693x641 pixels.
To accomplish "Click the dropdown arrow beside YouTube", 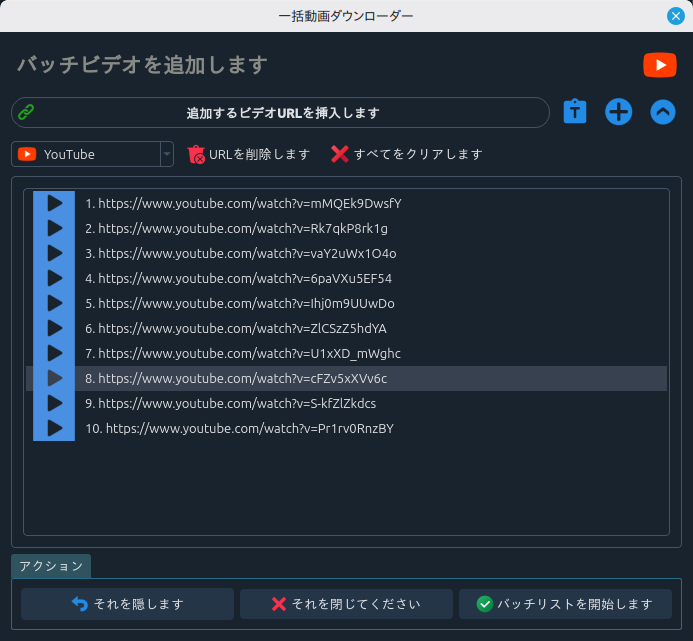I will (166, 154).
